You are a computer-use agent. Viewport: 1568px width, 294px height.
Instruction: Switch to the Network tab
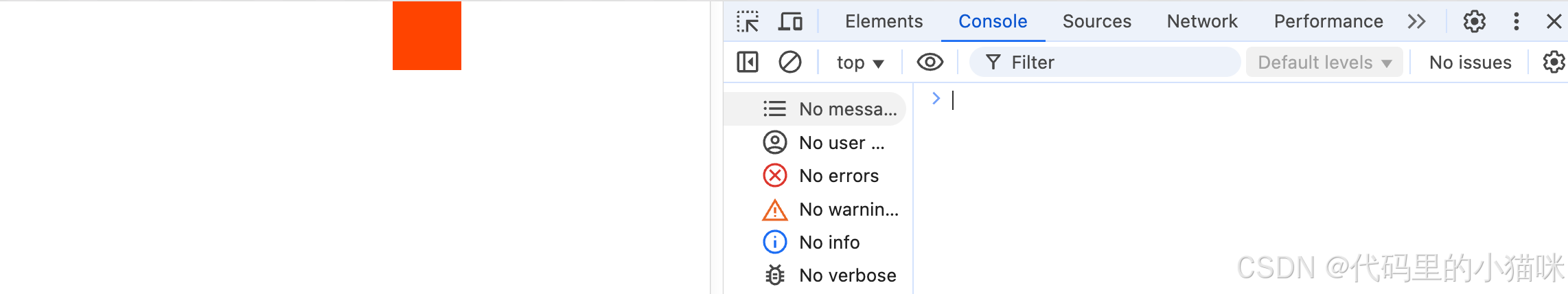tap(1202, 22)
